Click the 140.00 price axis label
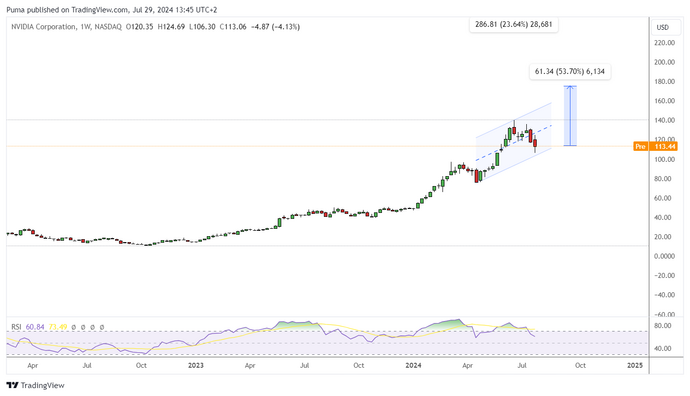Viewport: 690px width, 396px height. tap(664, 120)
